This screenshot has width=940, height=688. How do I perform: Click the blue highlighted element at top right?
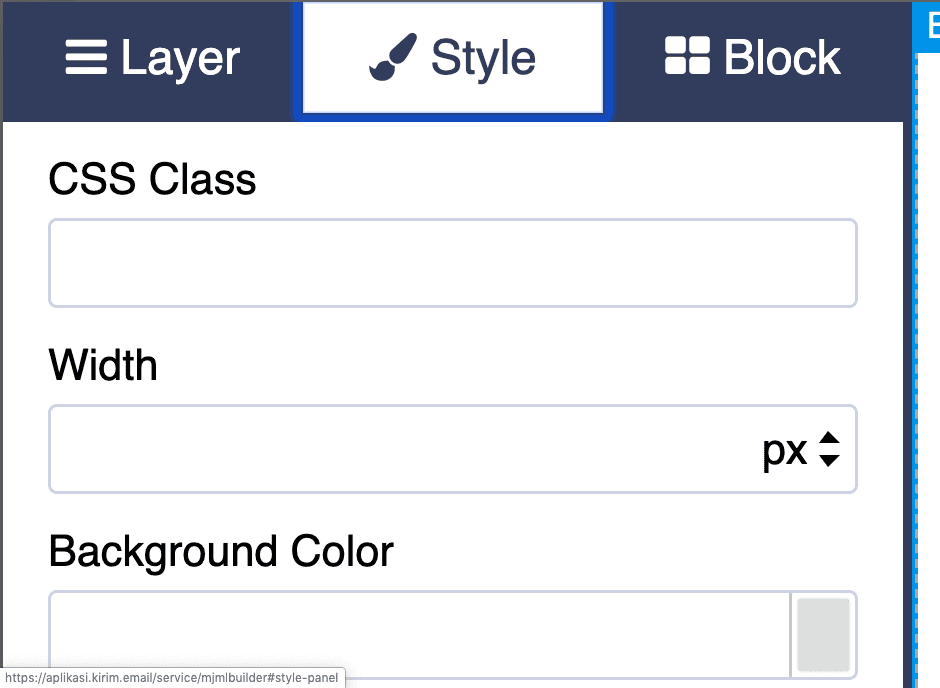point(929,20)
